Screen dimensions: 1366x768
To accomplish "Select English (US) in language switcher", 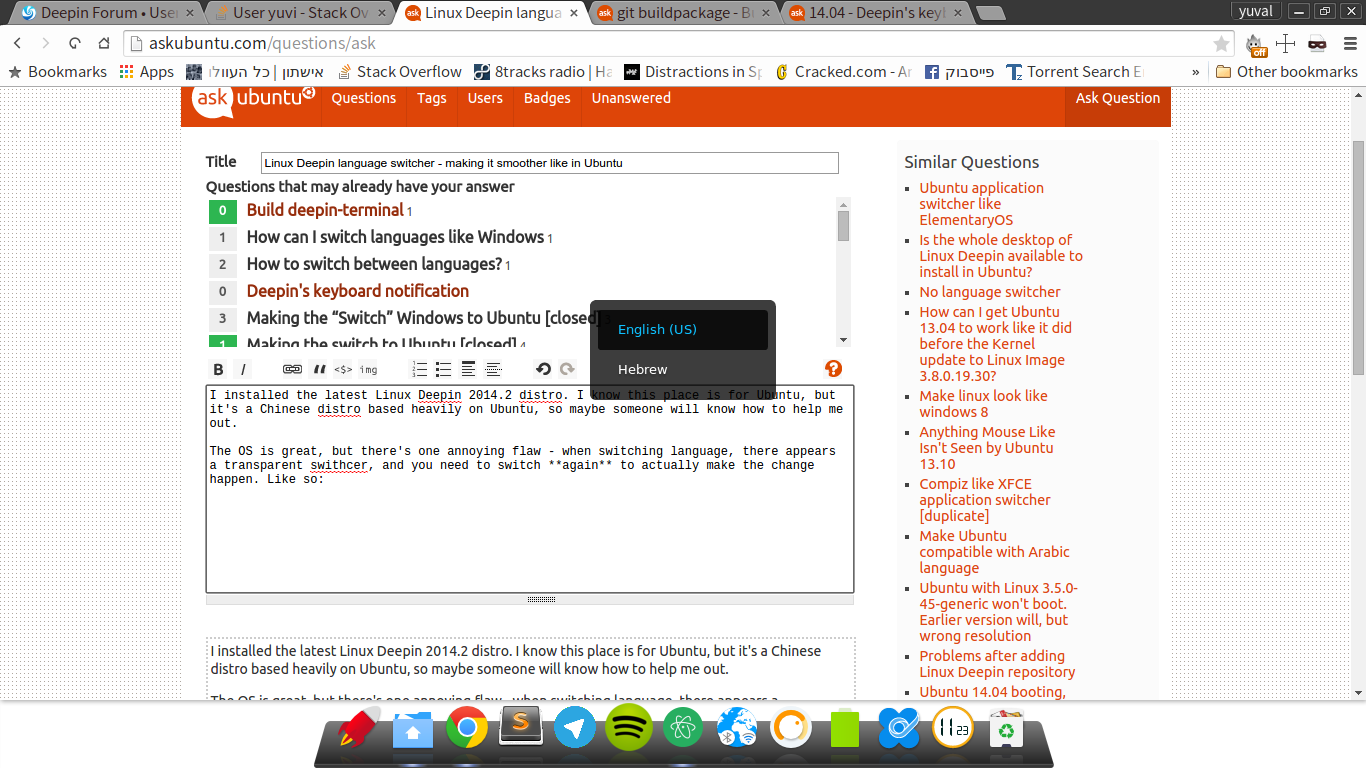I will pos(682,330).
